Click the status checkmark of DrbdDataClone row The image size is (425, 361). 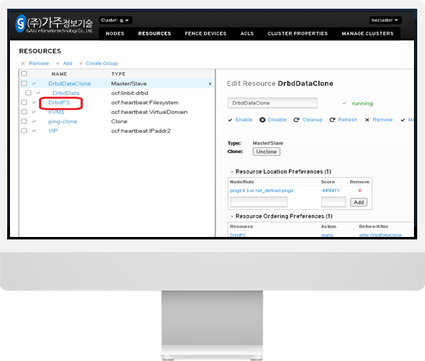34,84
